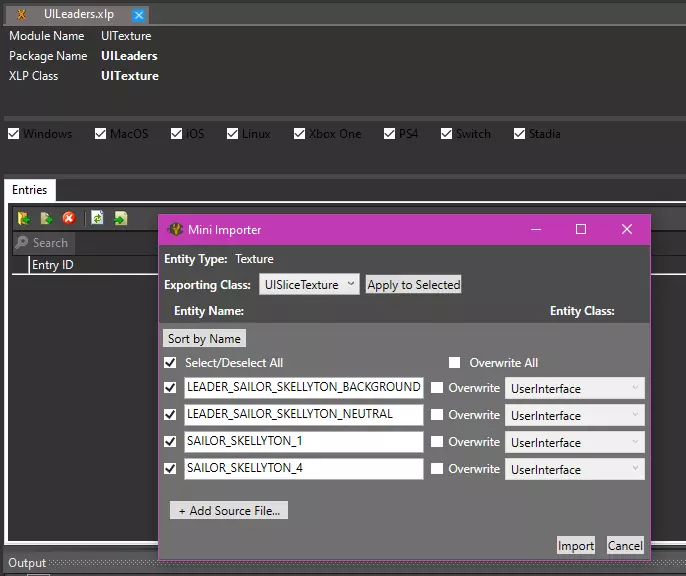
Task: Switch to the Entries tab
Action: 29,190
